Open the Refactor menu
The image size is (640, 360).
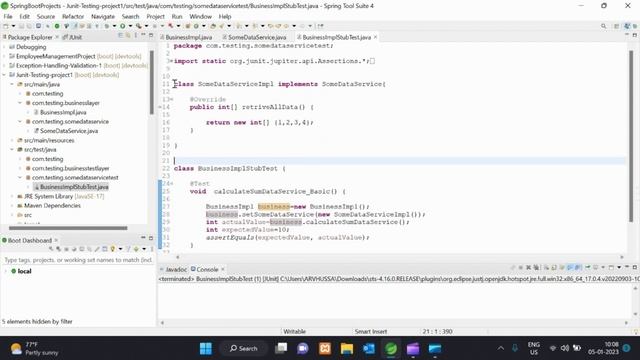(73, 16)
